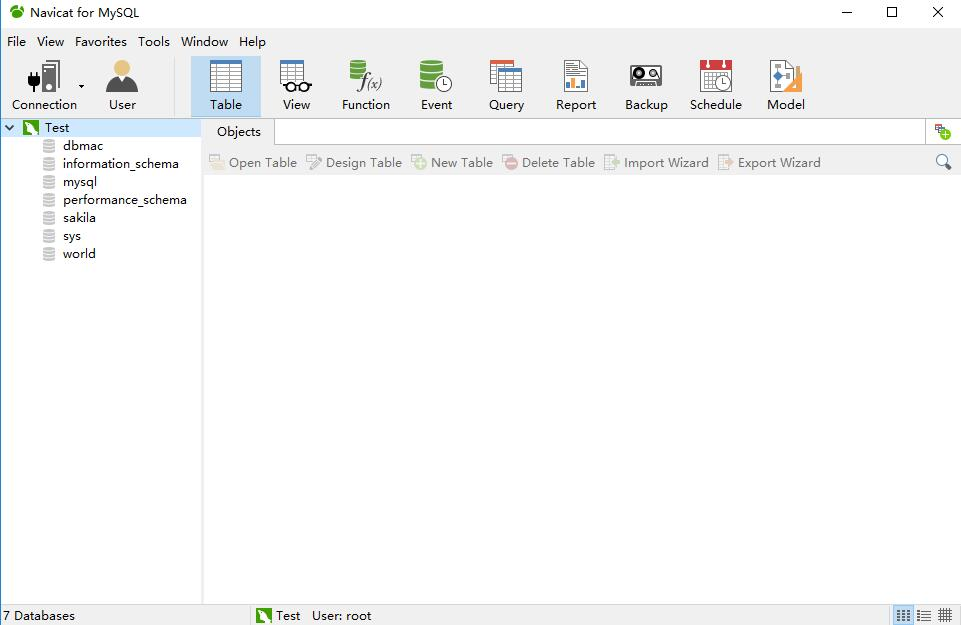Viewport: 961px width, 625px height.
Task: Switch to icon grid view in status bar
Action: click(903, 615)
